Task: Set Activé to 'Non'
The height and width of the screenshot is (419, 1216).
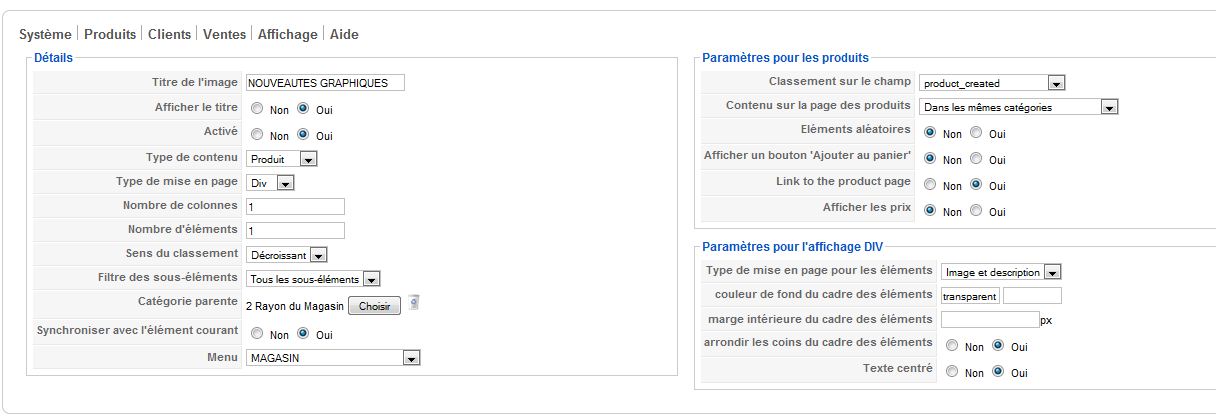Action: (256, 134)
